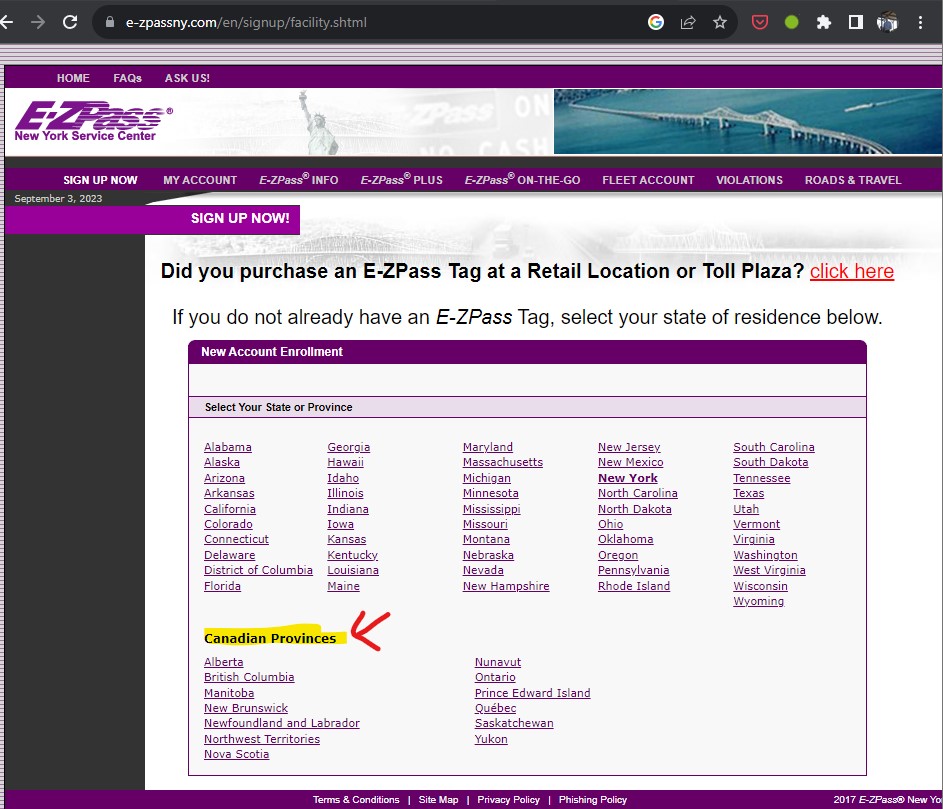Open the profile avatar icon
943x809 pixels.
(887, 22)
